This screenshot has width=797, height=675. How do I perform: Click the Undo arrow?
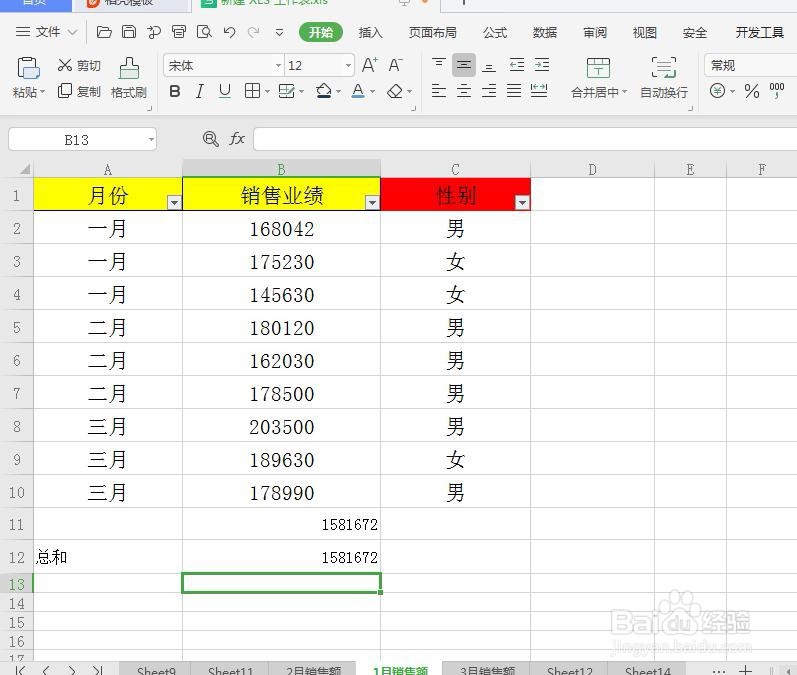[x=229, y=33]
